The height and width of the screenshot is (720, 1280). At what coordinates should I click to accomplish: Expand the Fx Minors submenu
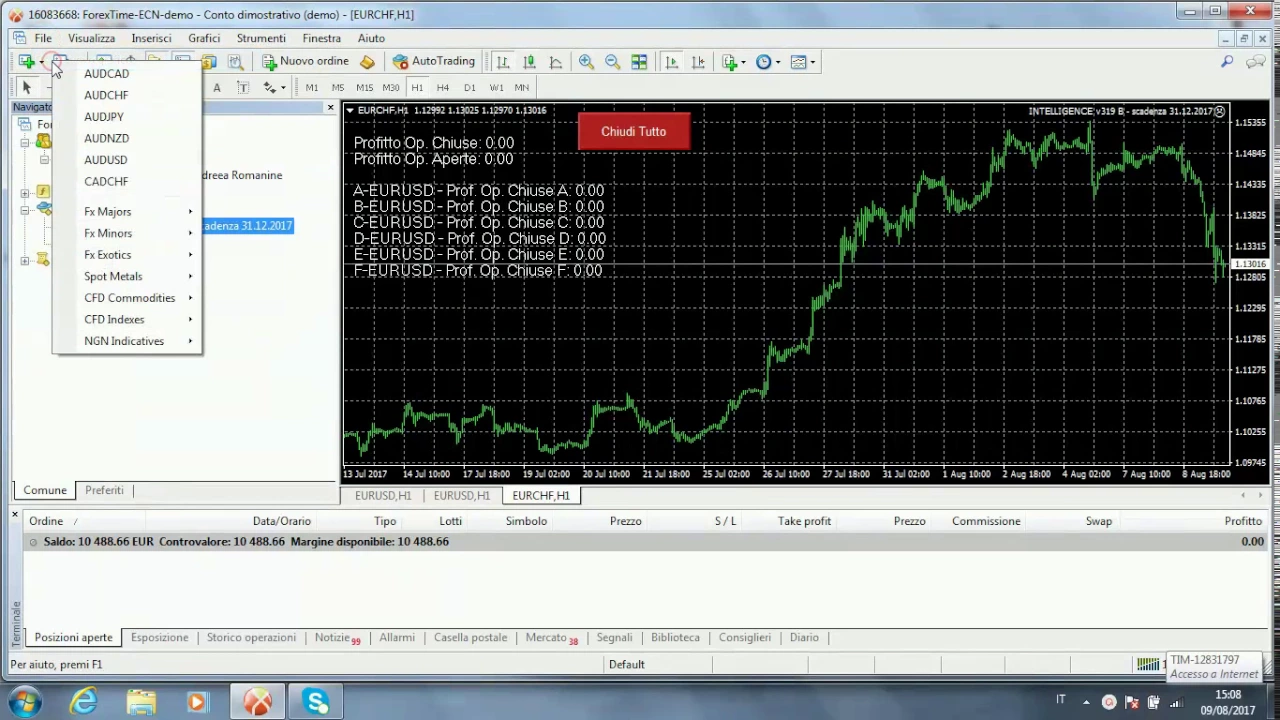(127, 233)
